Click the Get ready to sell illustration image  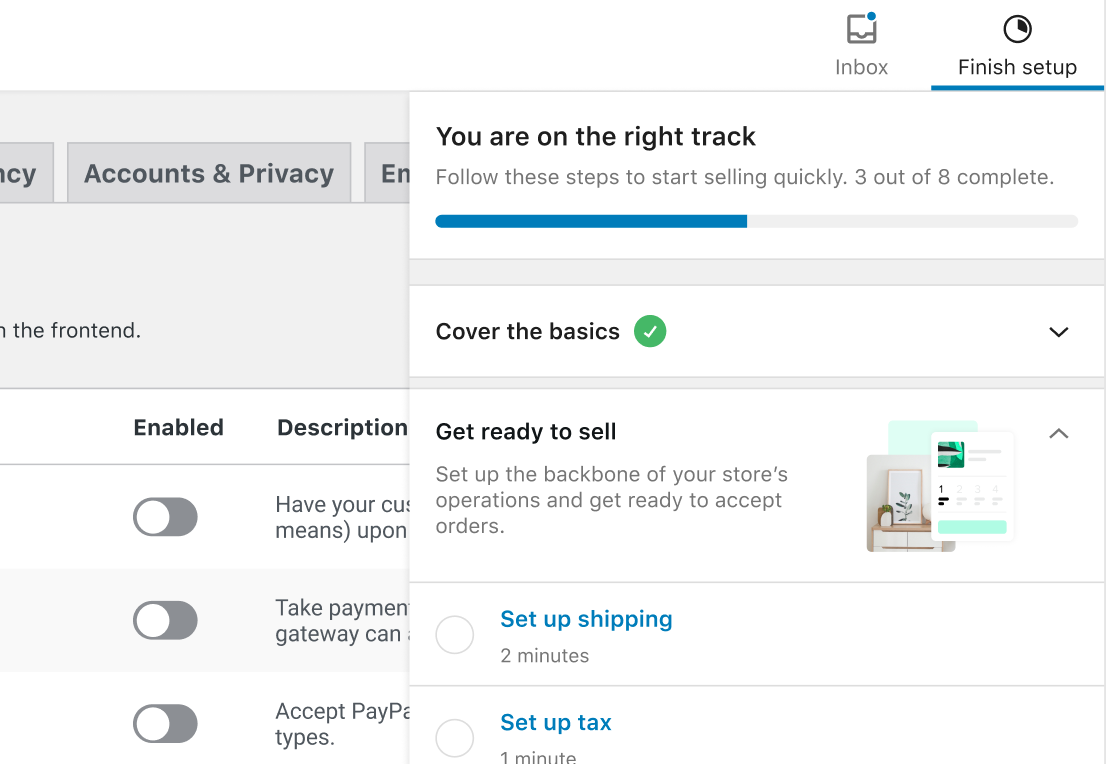(940, 487)
